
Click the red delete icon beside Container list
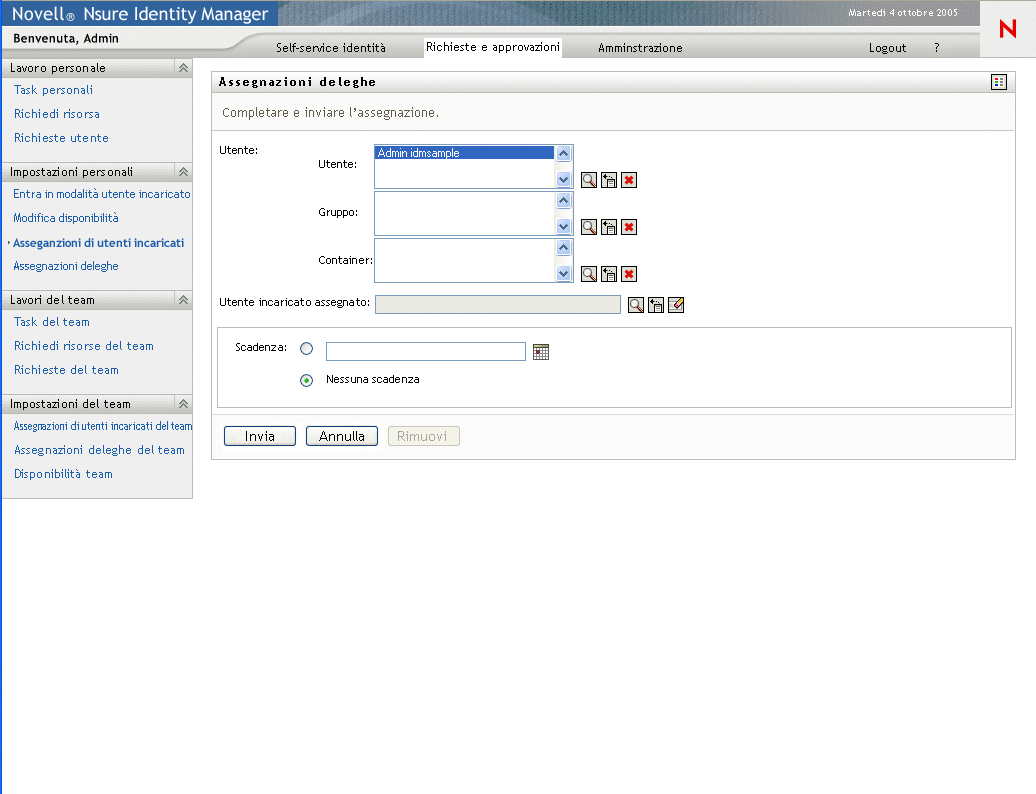tap(629, 274)
